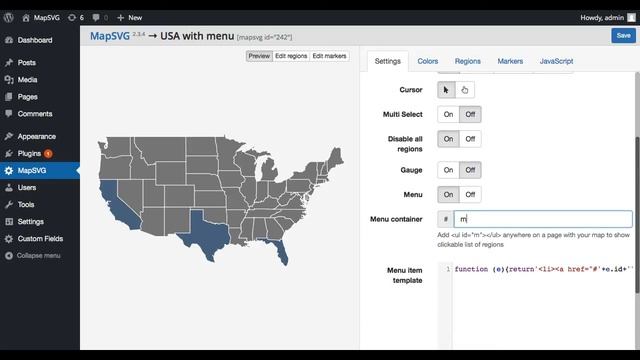640x360 pixels.
Task: Select the Edit regions mode
Action: click(x=291, y=56)
